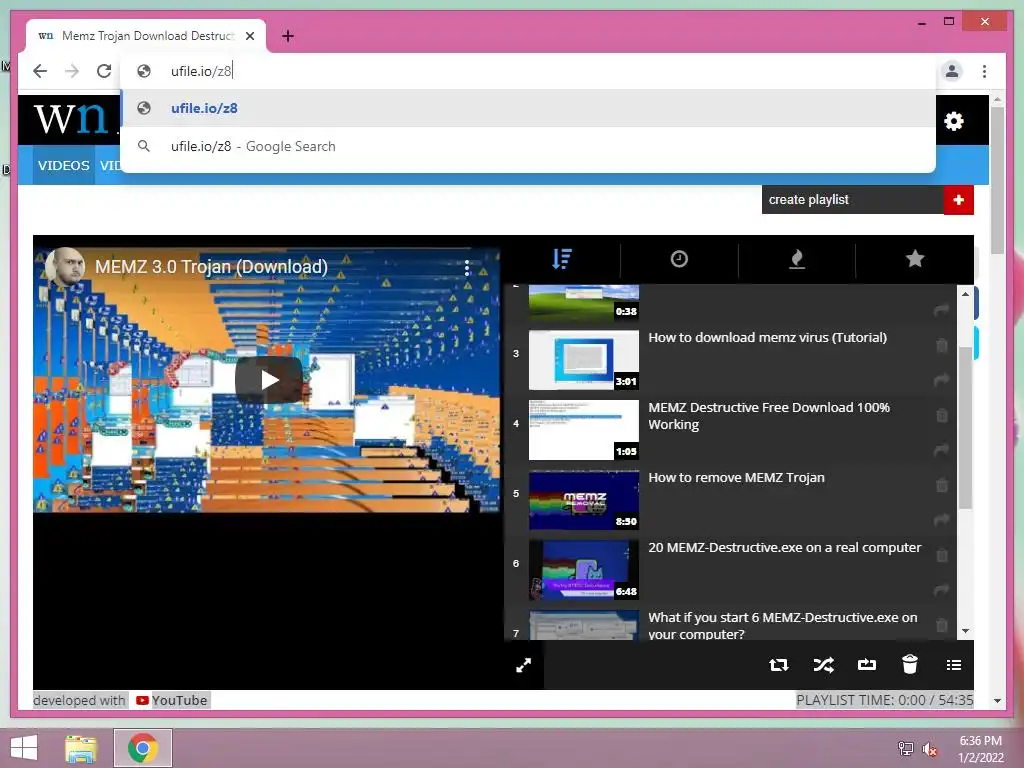Select the 3:01 video thumbnail

[x=583, y=360]
